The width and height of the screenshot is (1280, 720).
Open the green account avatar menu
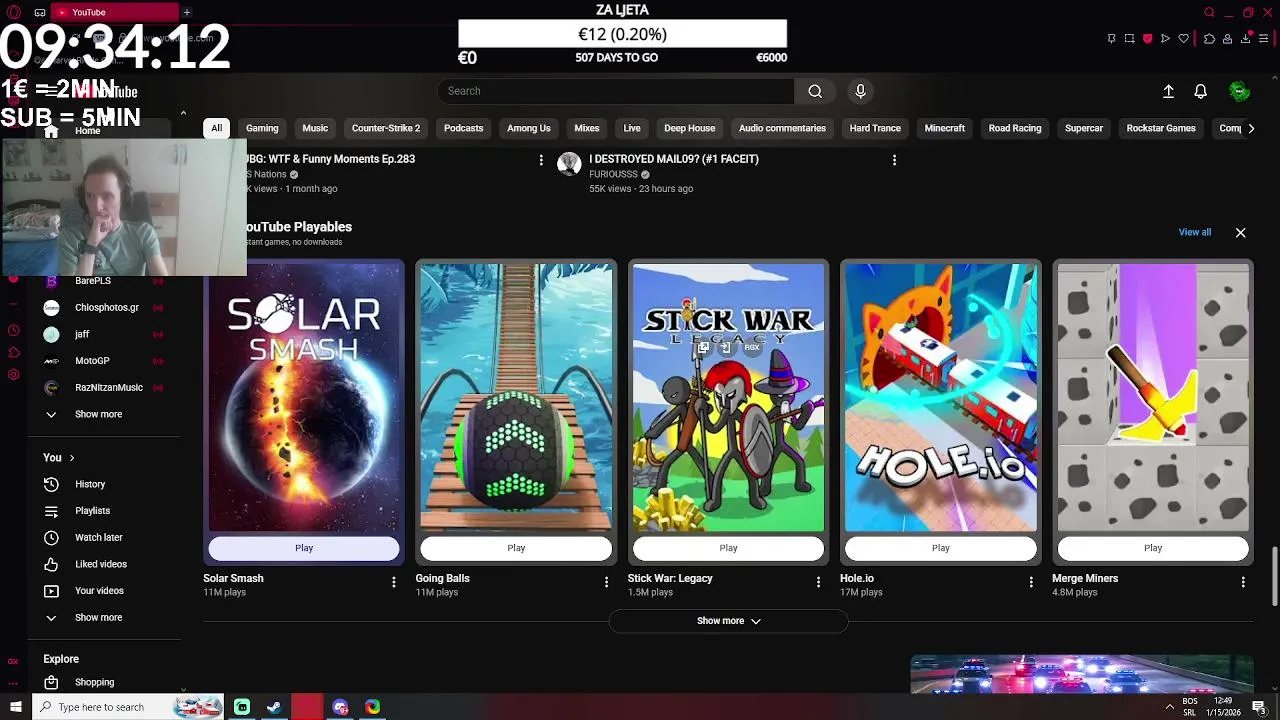pos(1239,91)
